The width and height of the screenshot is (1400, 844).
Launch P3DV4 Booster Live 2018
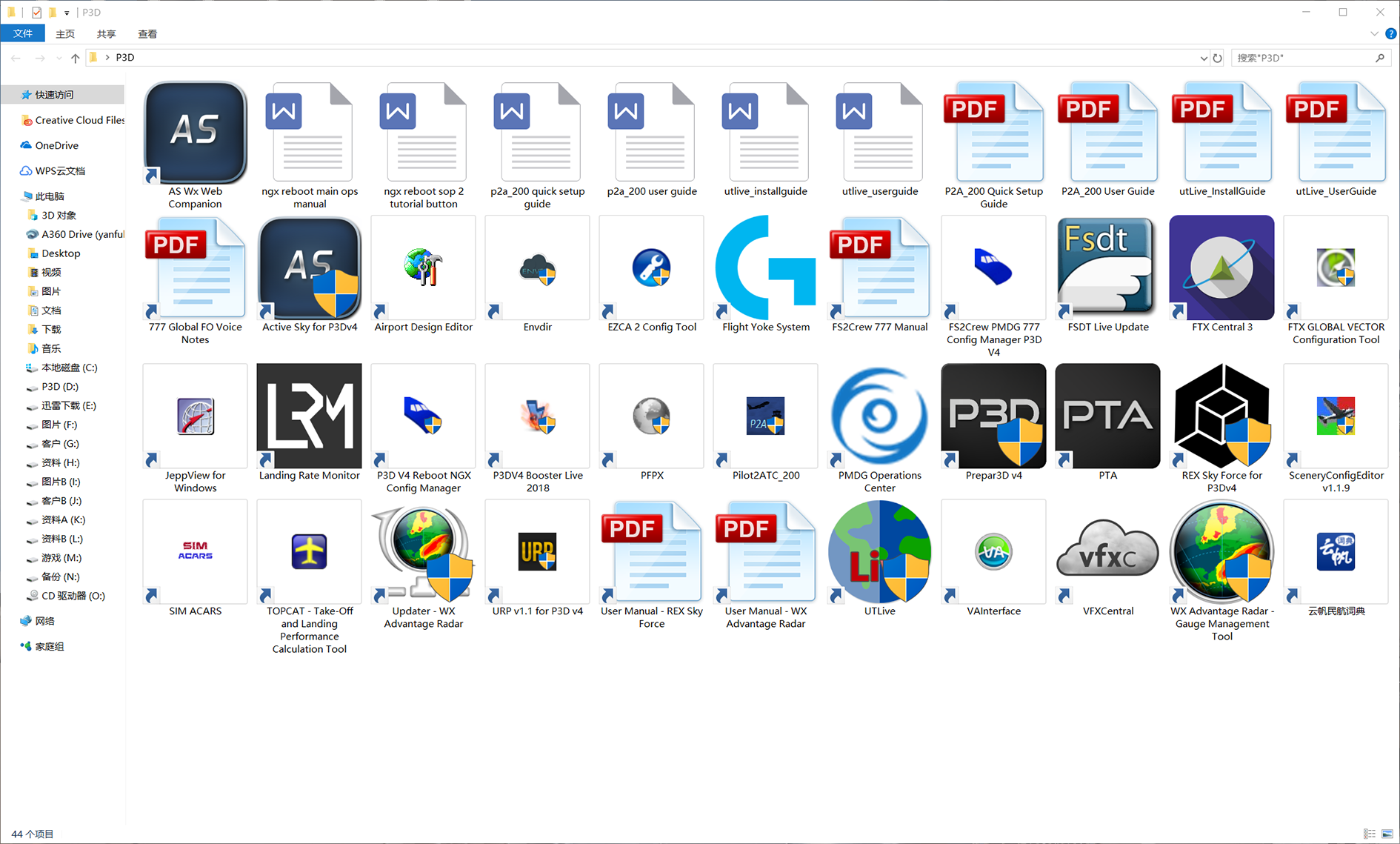pos(537,429)
